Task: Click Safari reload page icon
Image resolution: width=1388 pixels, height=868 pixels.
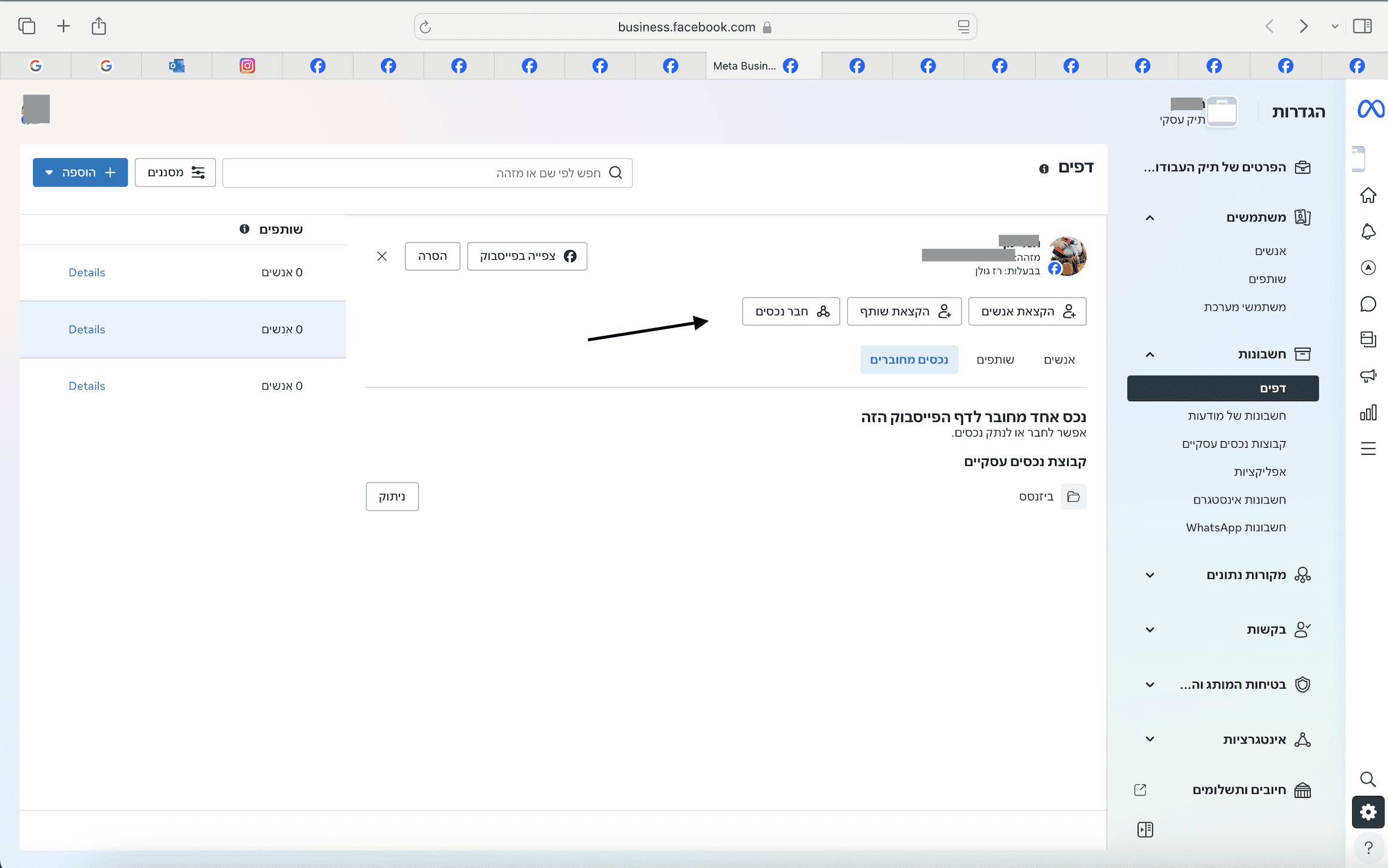Action: click(425, 27)
